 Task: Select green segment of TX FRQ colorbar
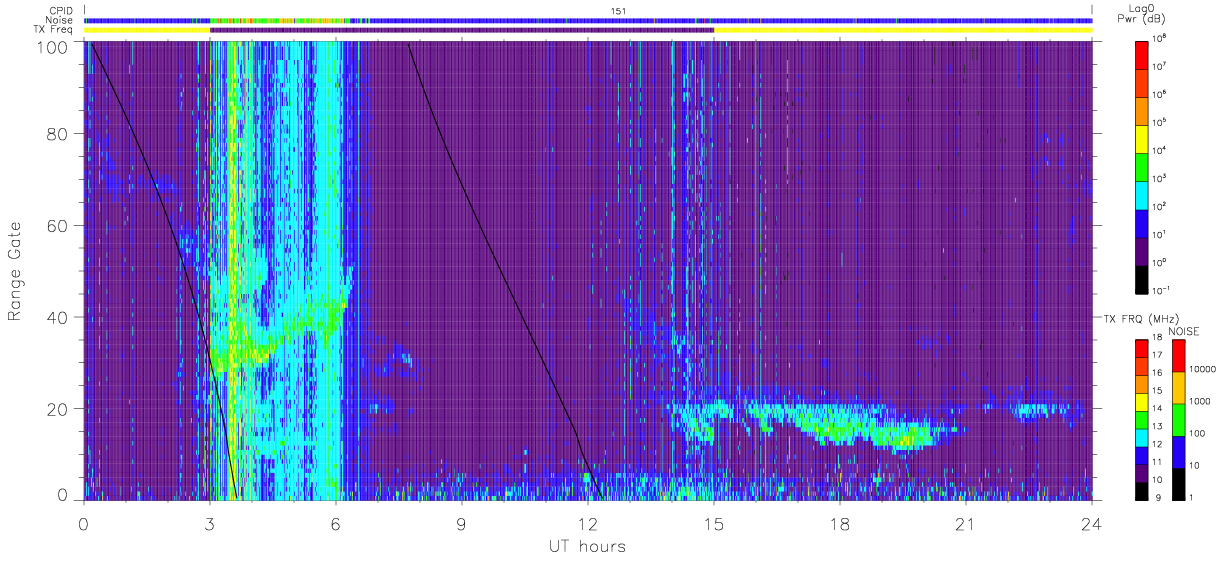pos(1143,420)
